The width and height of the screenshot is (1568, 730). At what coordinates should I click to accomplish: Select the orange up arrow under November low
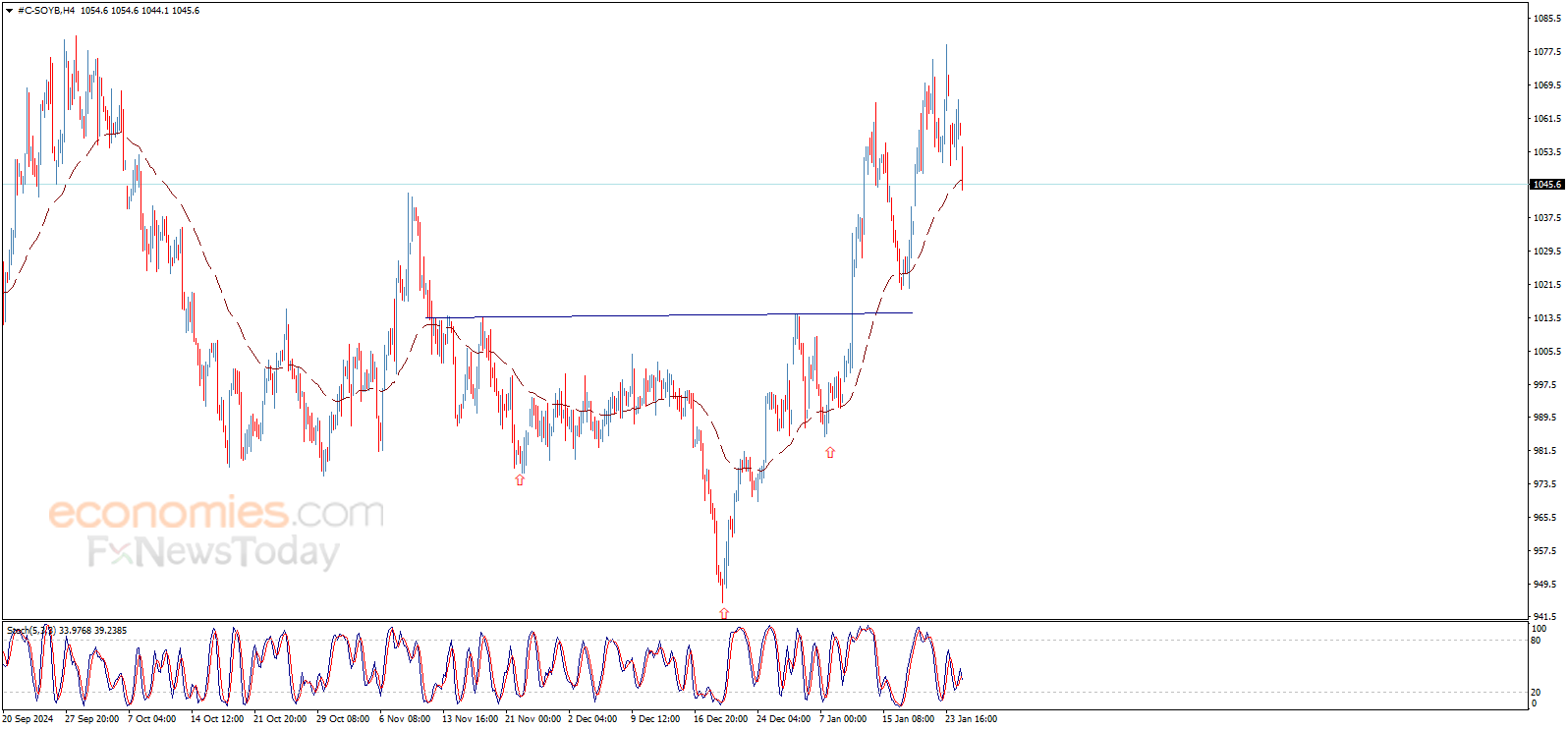[x=520, y=479]
